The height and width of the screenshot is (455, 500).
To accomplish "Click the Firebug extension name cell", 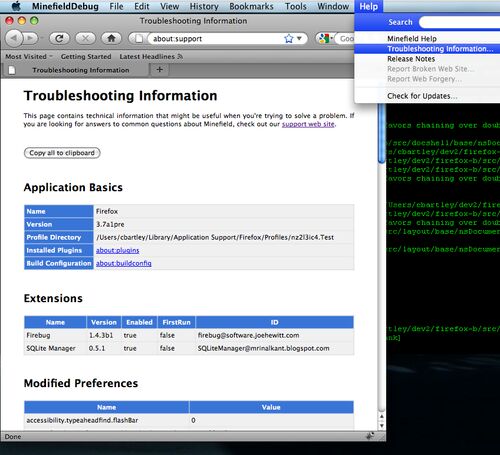I will [x=55, y=335].
